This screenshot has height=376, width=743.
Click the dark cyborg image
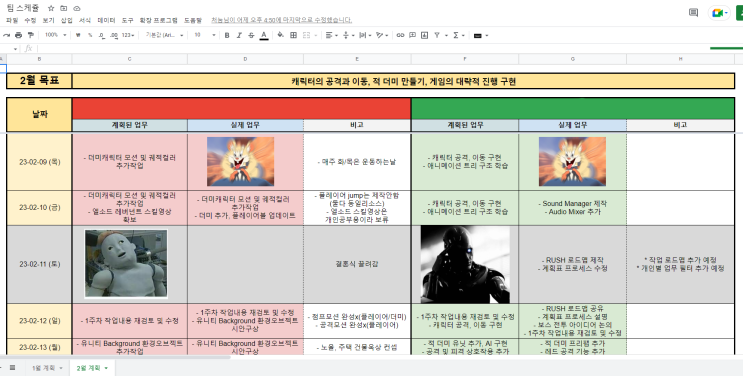click(x=465, y=265)
